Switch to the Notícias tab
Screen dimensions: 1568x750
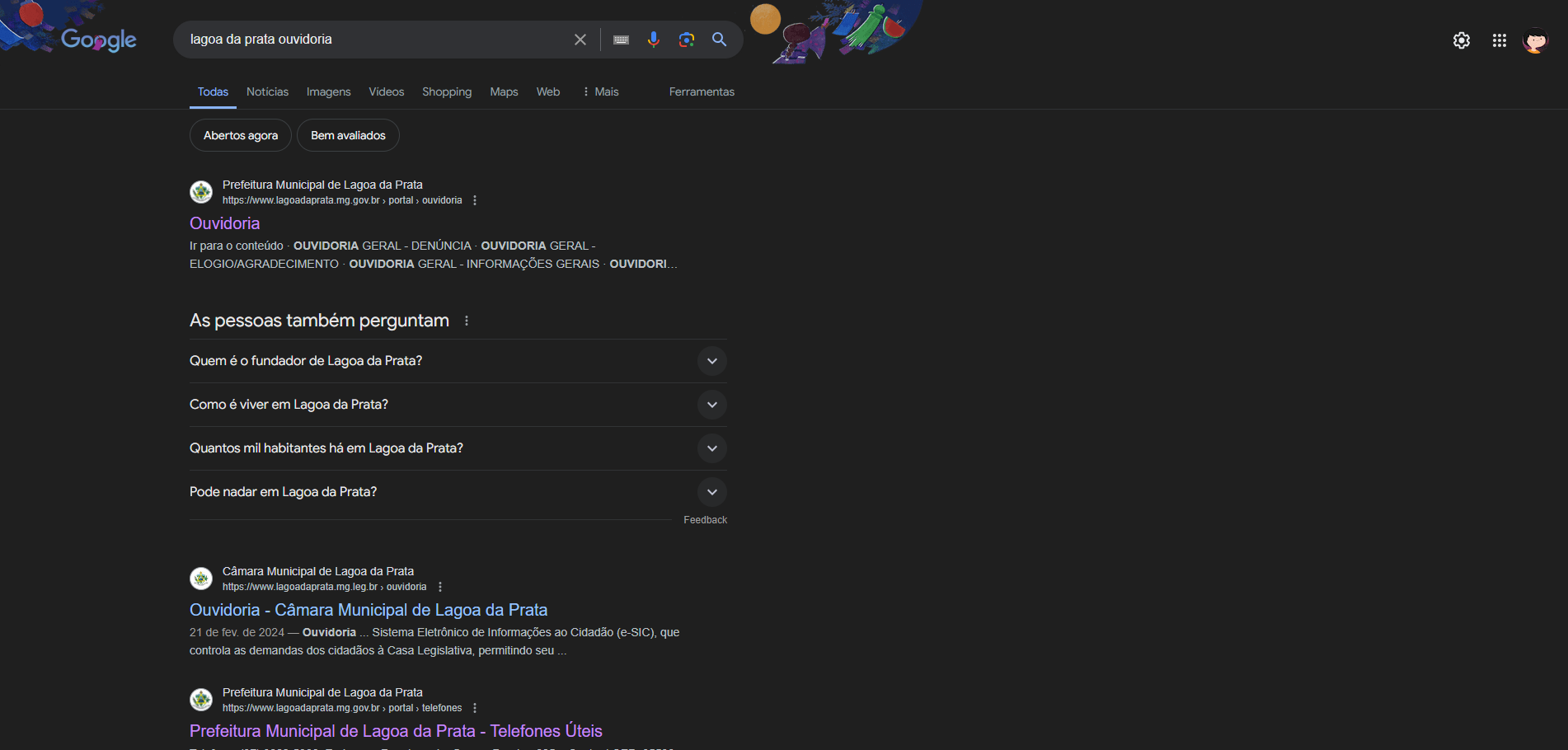pos(267,91)
